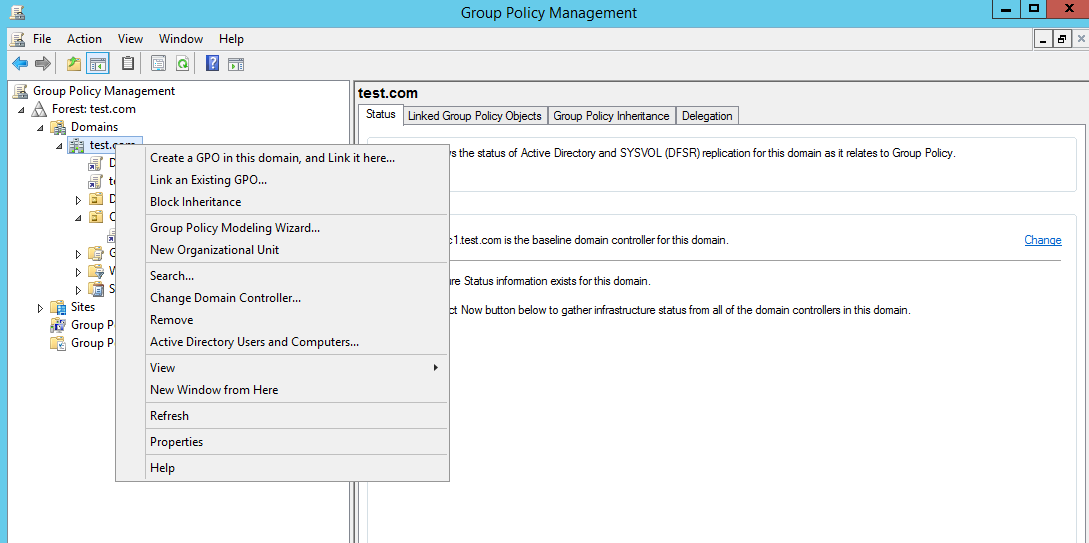Click the Group Policy Modeling node icon
The width and height of the screenshot is (1089, 543).
pyautogui.click(x=58, y=325)
